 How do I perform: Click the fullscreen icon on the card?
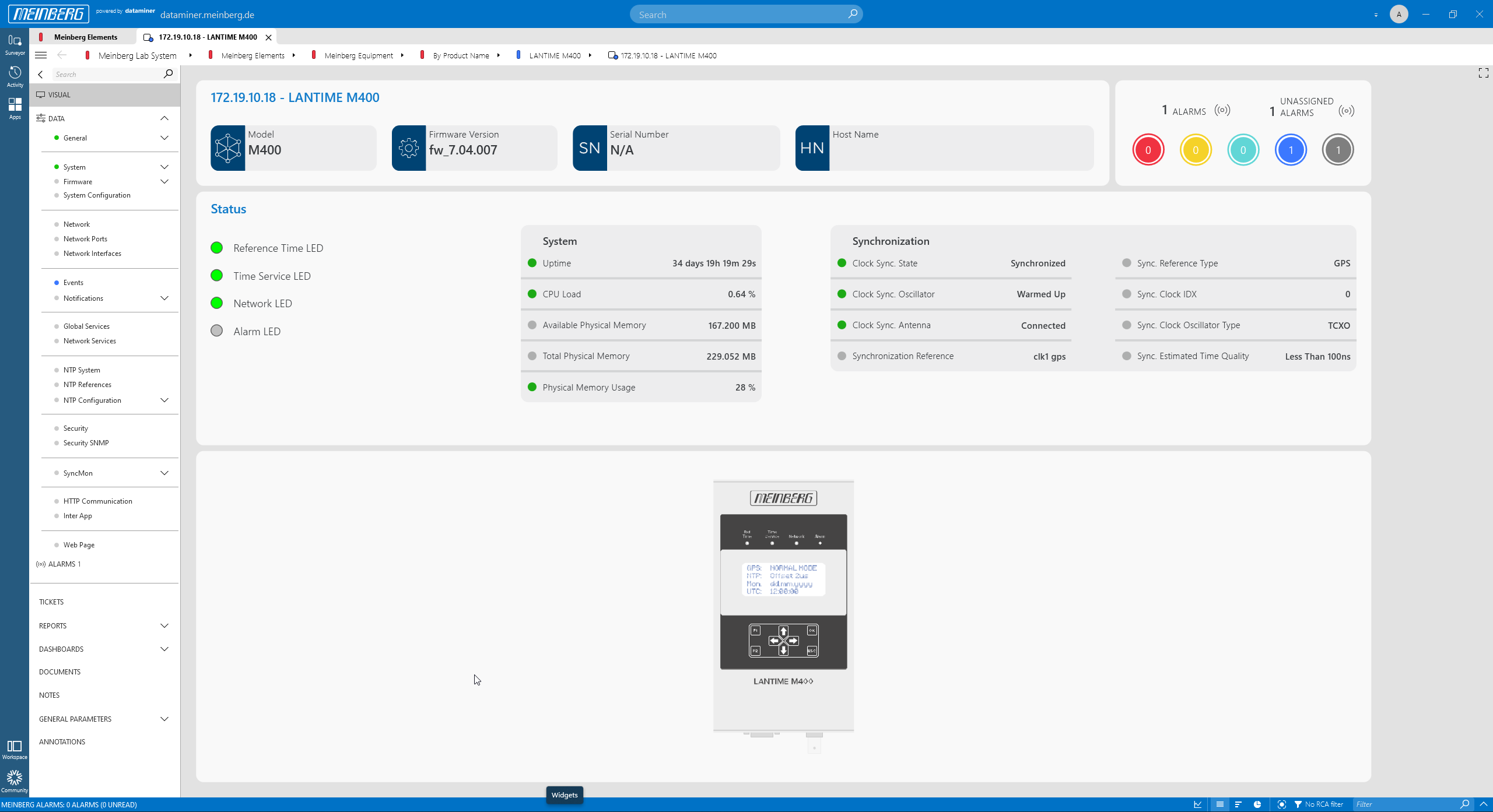tap(1483, 73)
